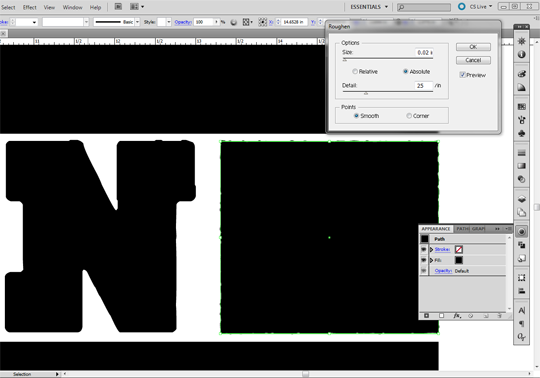Viewport: 540px width, 378px height.
Task: Open the Effect menu
Action: click(30, 7)
